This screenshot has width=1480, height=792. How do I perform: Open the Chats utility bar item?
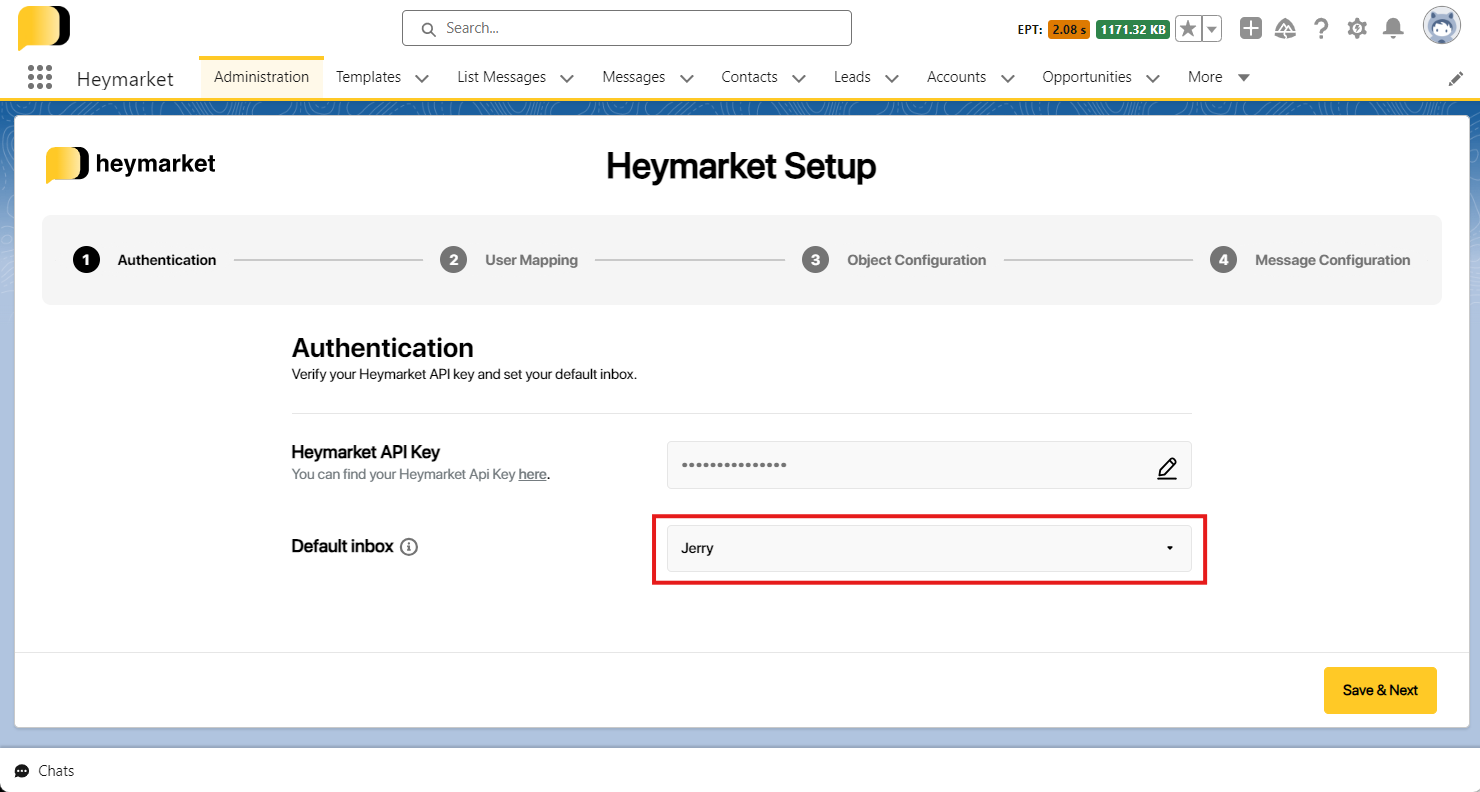tap(45, 771)
